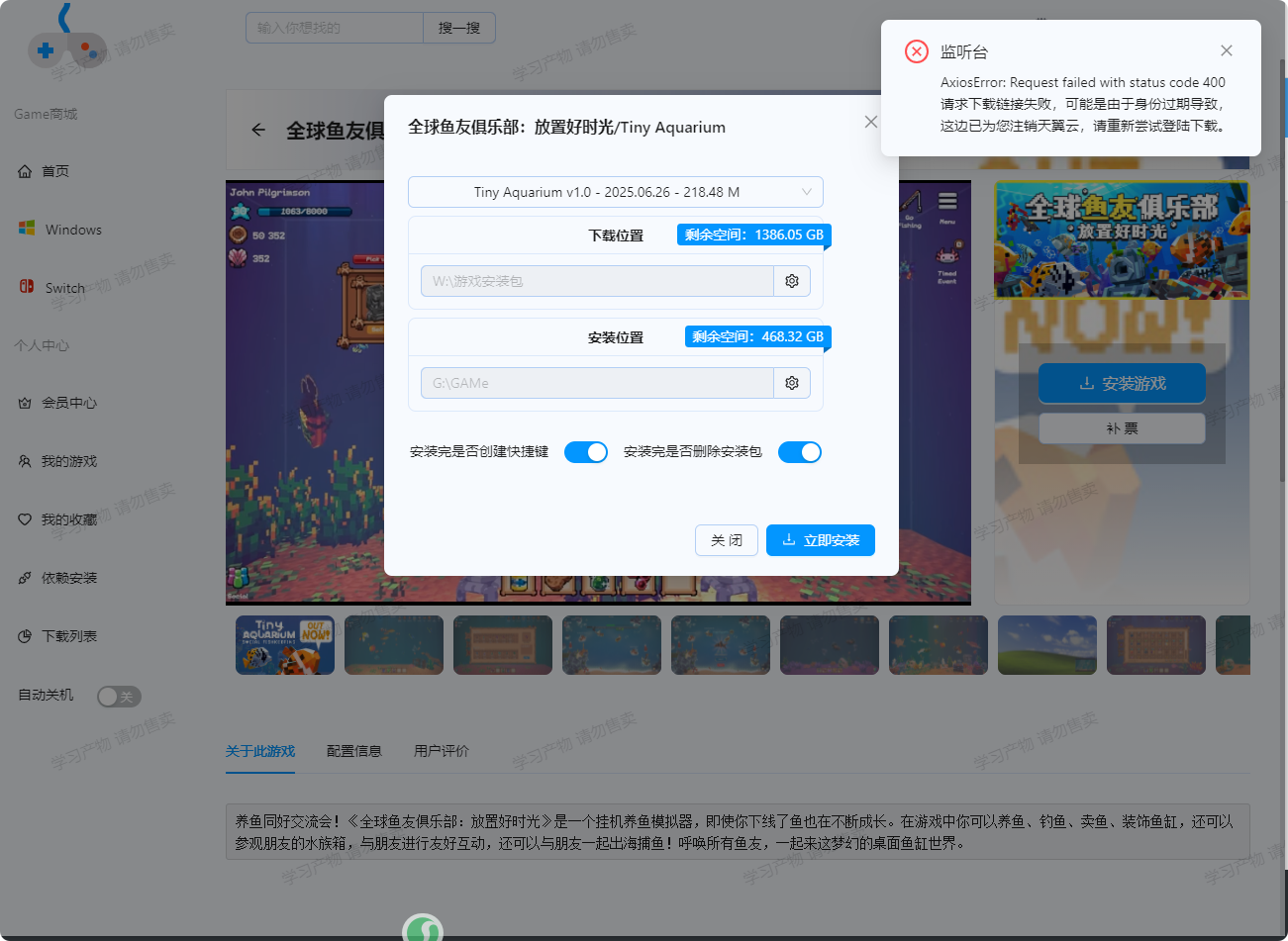Select the blue sky landscape thumbnail
The width and height of the screenshot is (1288, 941).
[1047, 645]
